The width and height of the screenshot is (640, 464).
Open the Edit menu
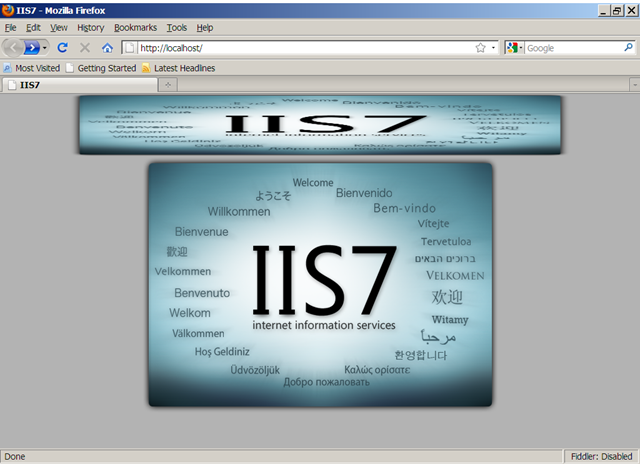pos(33,27)
